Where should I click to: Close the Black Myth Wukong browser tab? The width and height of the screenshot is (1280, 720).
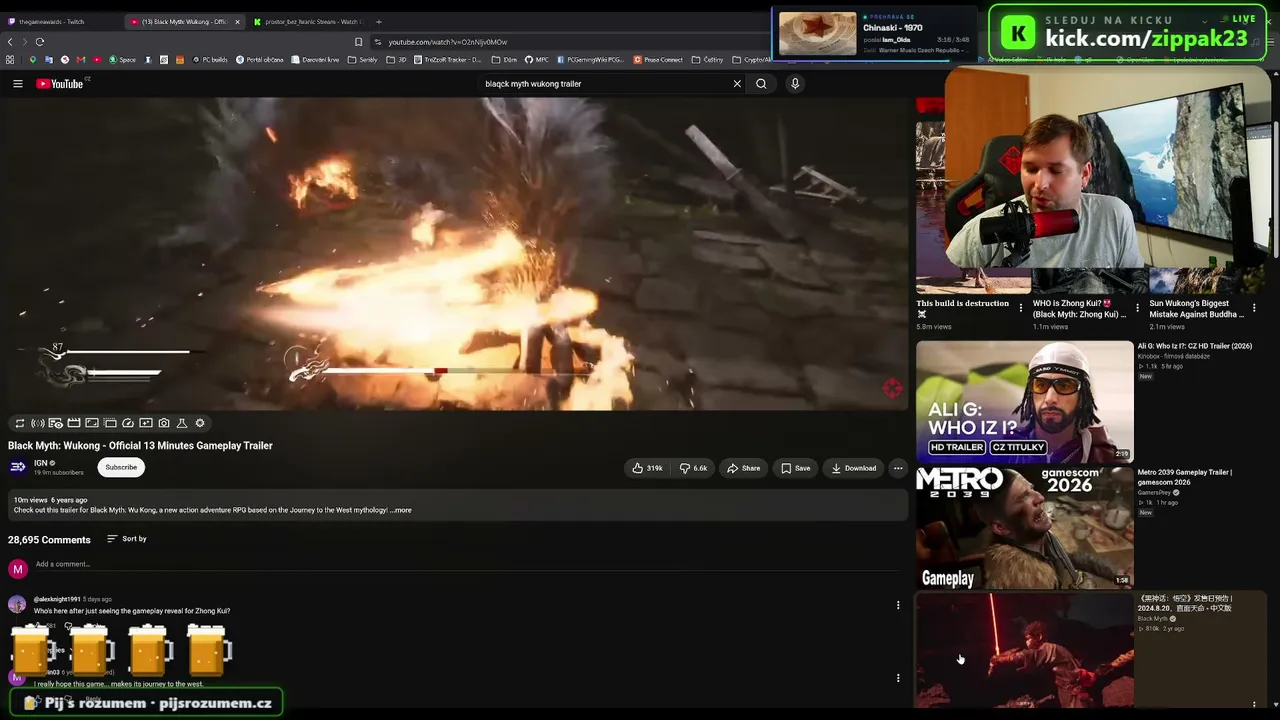point(237,21)
